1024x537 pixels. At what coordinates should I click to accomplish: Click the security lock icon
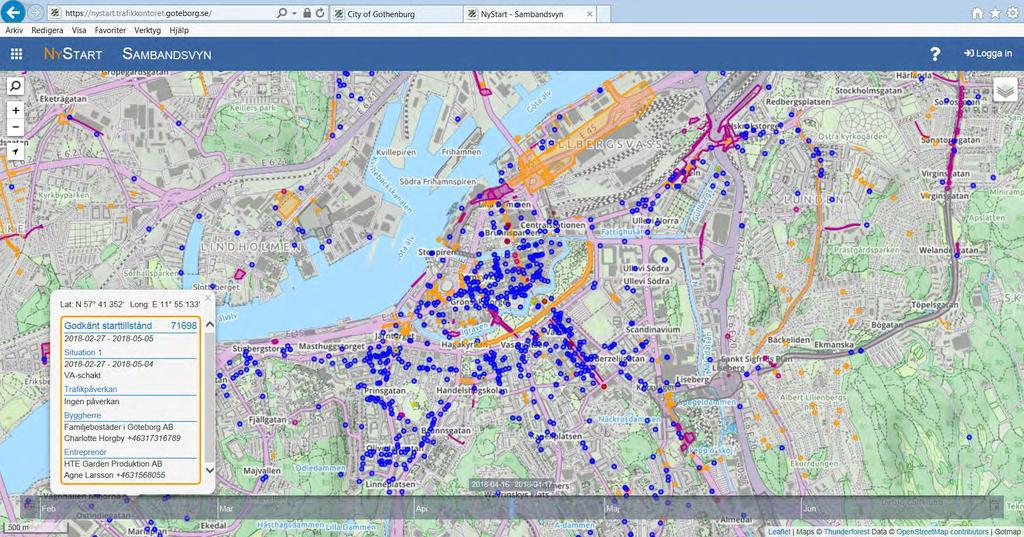(307, 13)
